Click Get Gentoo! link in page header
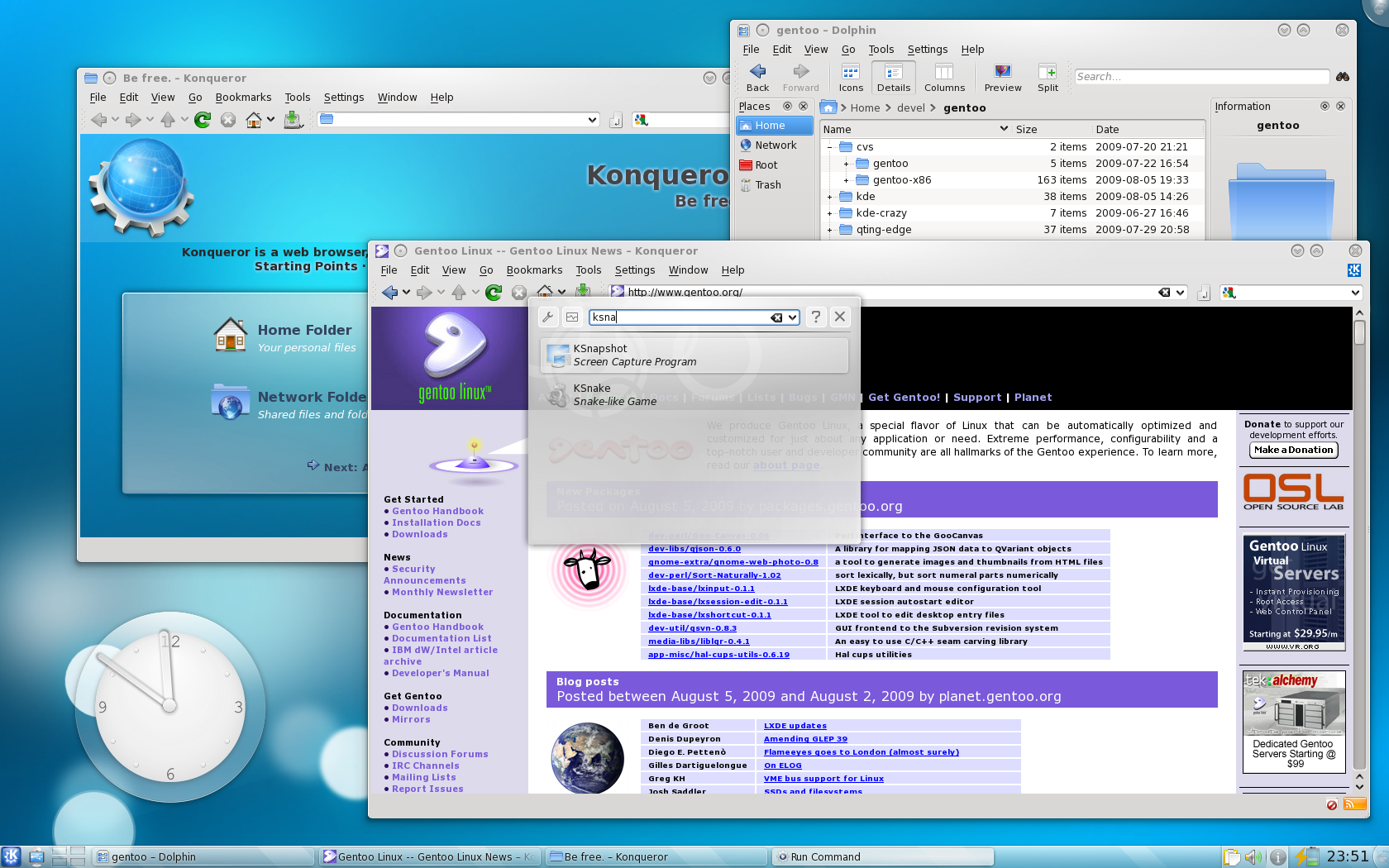 [x=904, y=398]
